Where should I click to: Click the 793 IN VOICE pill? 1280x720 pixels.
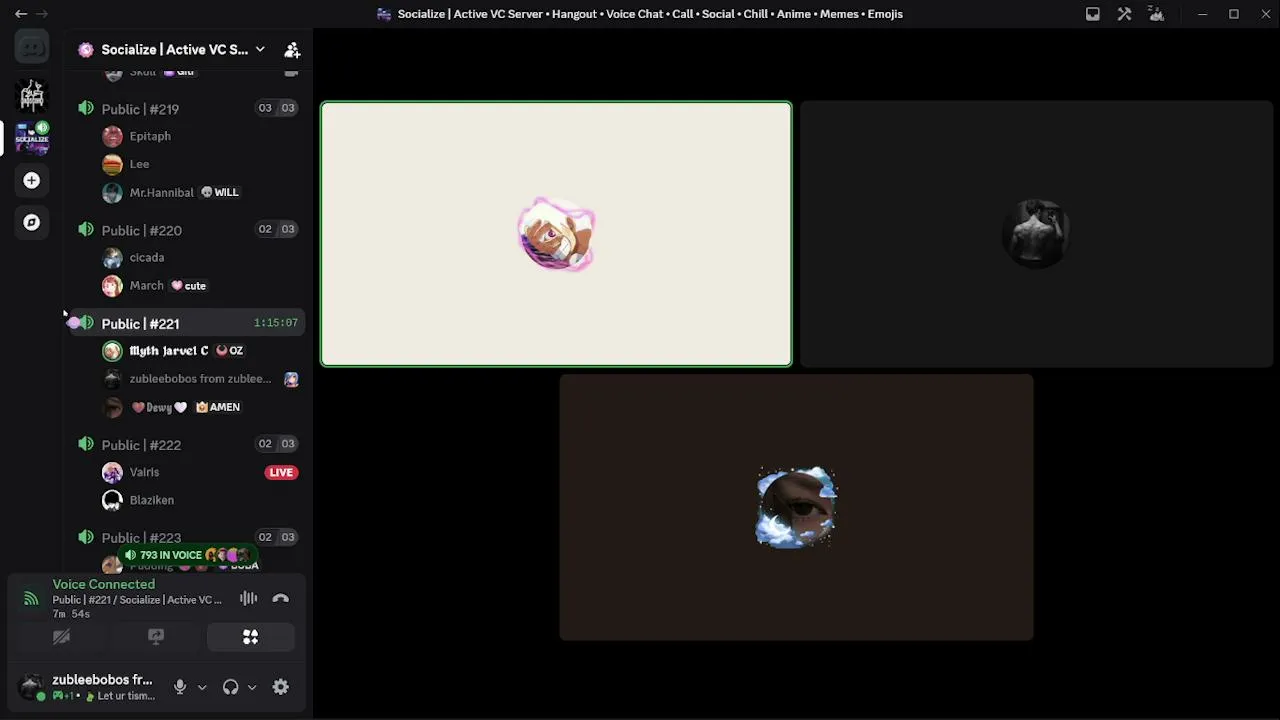187,555
